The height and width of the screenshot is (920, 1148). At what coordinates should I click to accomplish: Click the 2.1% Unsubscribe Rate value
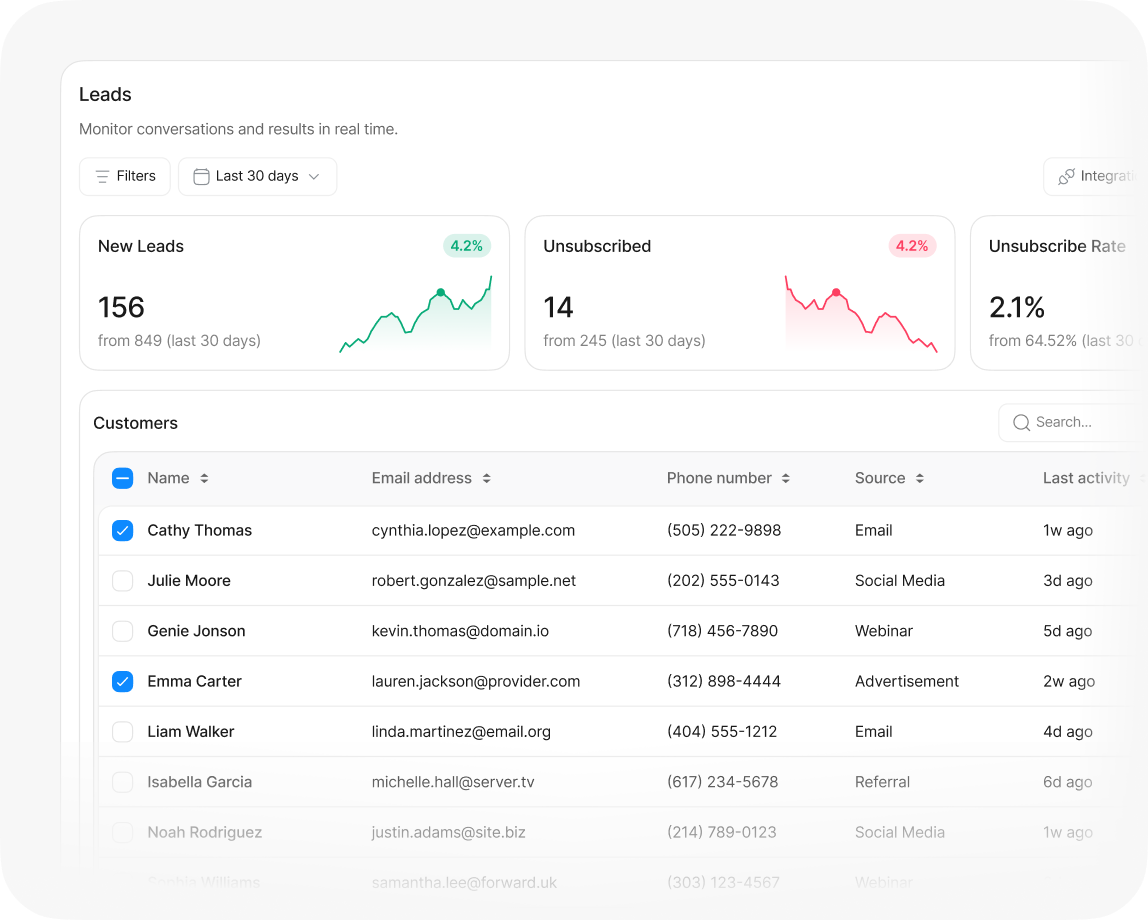1017,307
